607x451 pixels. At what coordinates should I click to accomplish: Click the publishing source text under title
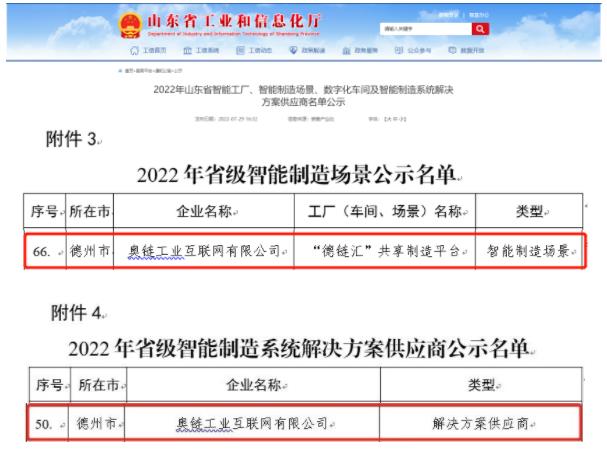pyautogui.click(x=311, y=119)
